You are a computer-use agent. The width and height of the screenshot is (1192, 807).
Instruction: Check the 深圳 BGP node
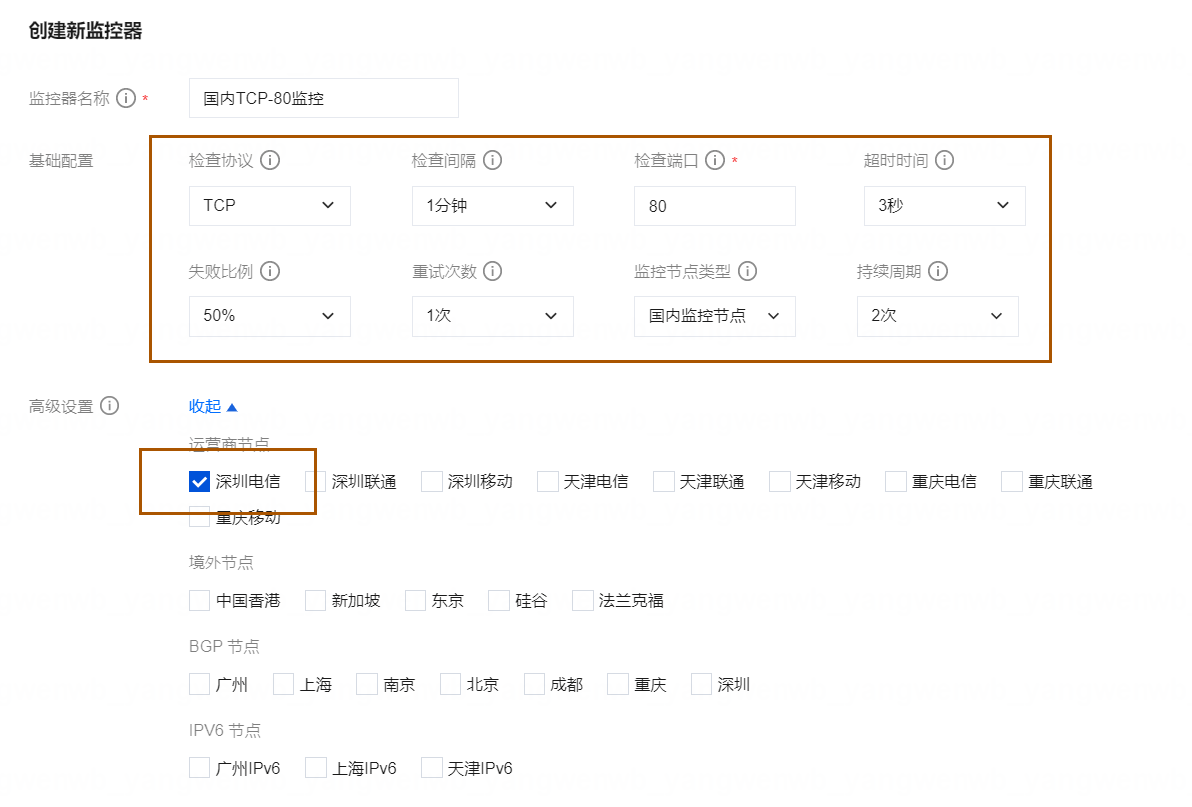pyautogui.click(x=702, y=684)
